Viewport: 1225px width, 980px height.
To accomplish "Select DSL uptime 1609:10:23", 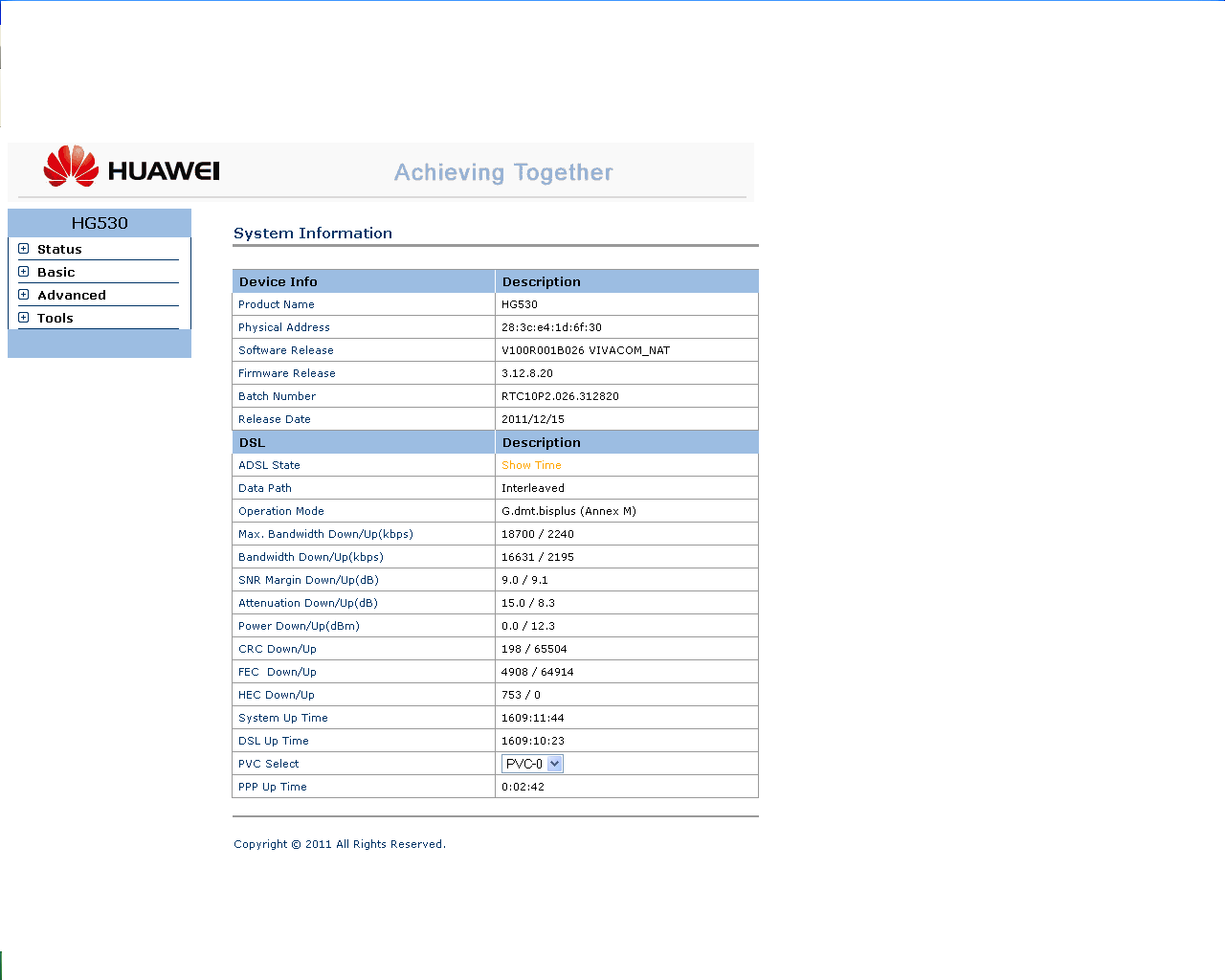I will [533, 741].
